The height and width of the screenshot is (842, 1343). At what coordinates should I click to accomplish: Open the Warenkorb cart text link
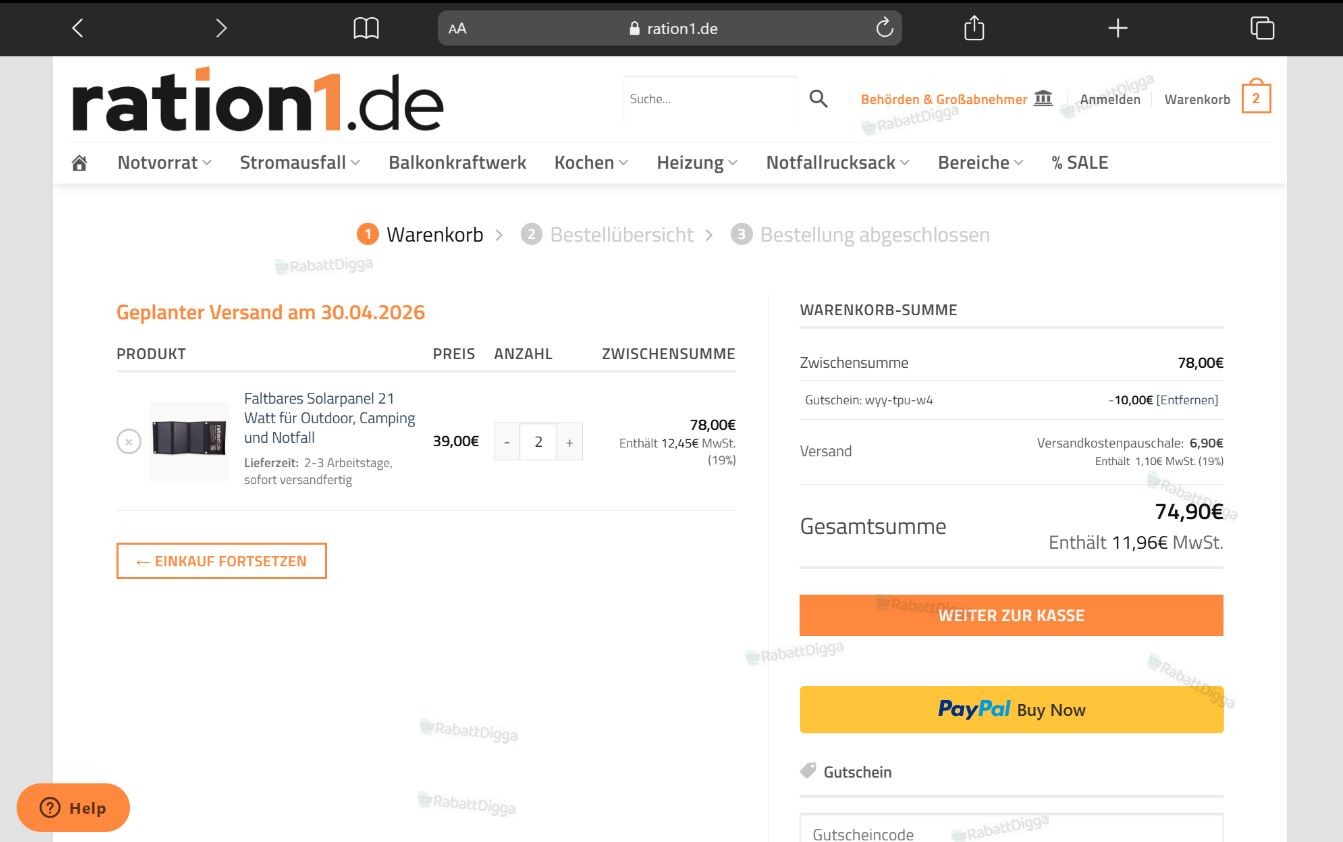[1197, 99]
